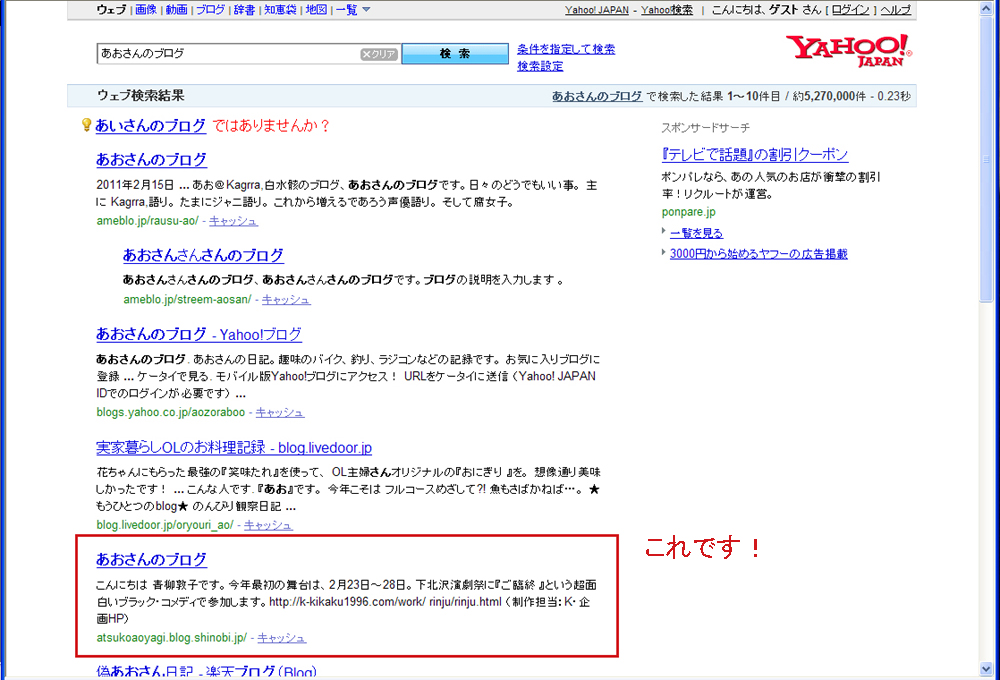
Task: Open 3000円から始めるヤフーの広告掲載 link
Action: [x=758, y=253]
